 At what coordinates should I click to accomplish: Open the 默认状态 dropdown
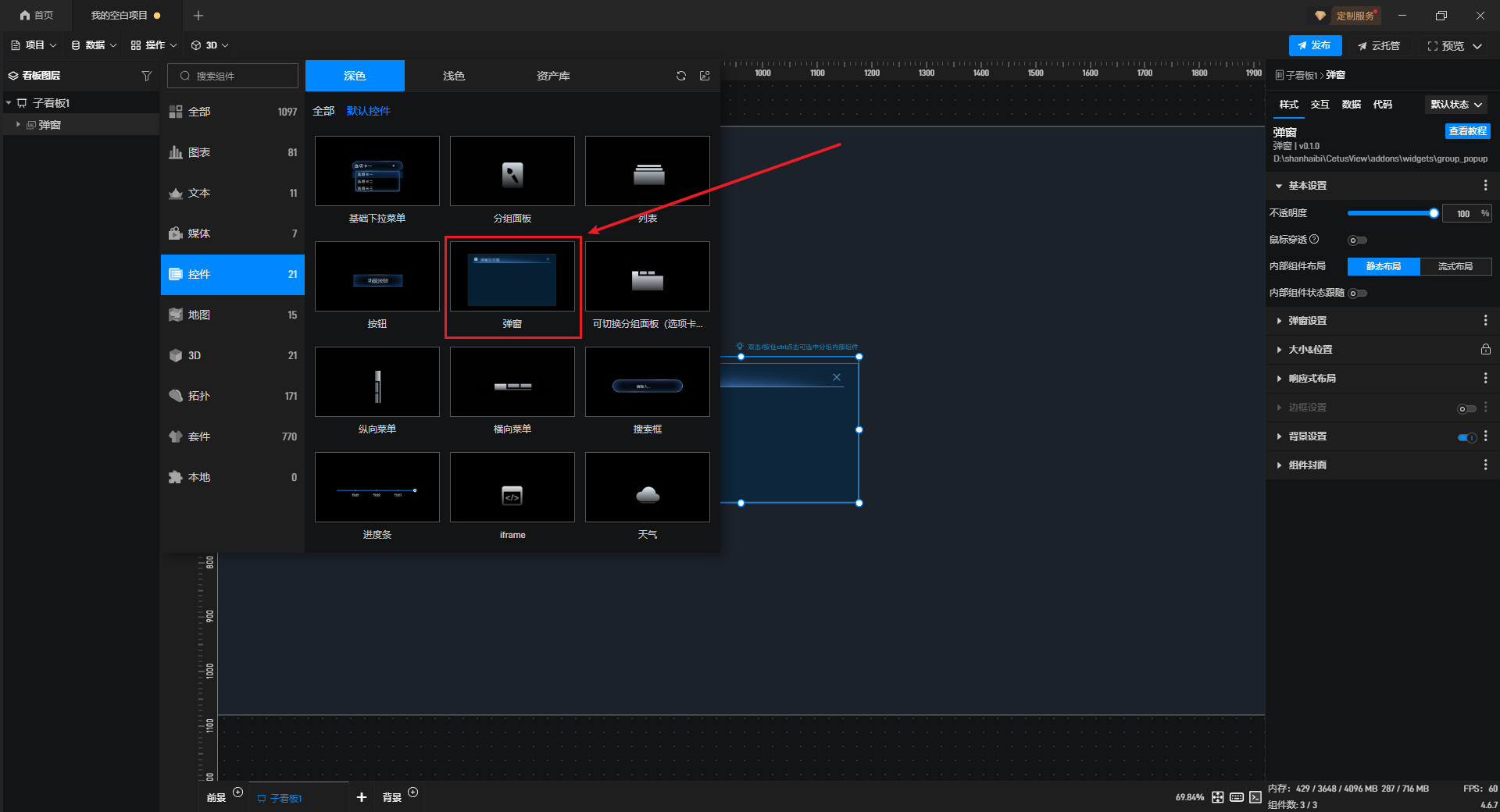[1455, 105]
